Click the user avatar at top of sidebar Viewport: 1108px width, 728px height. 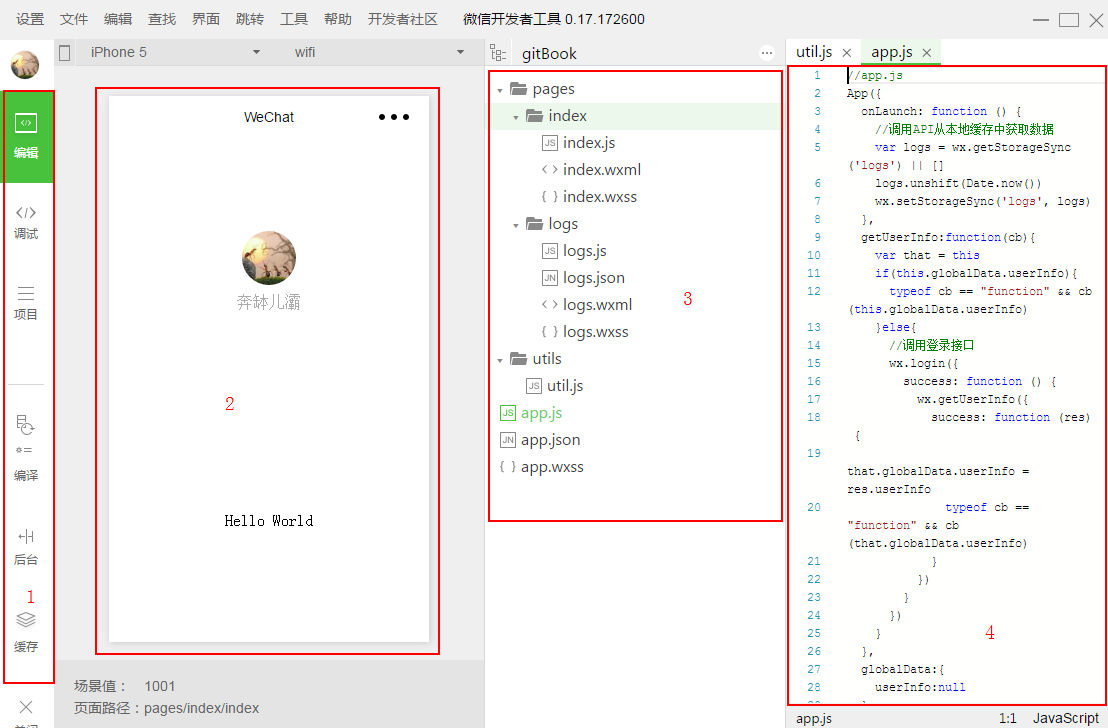pyautogui.click(x=25, y=65)
